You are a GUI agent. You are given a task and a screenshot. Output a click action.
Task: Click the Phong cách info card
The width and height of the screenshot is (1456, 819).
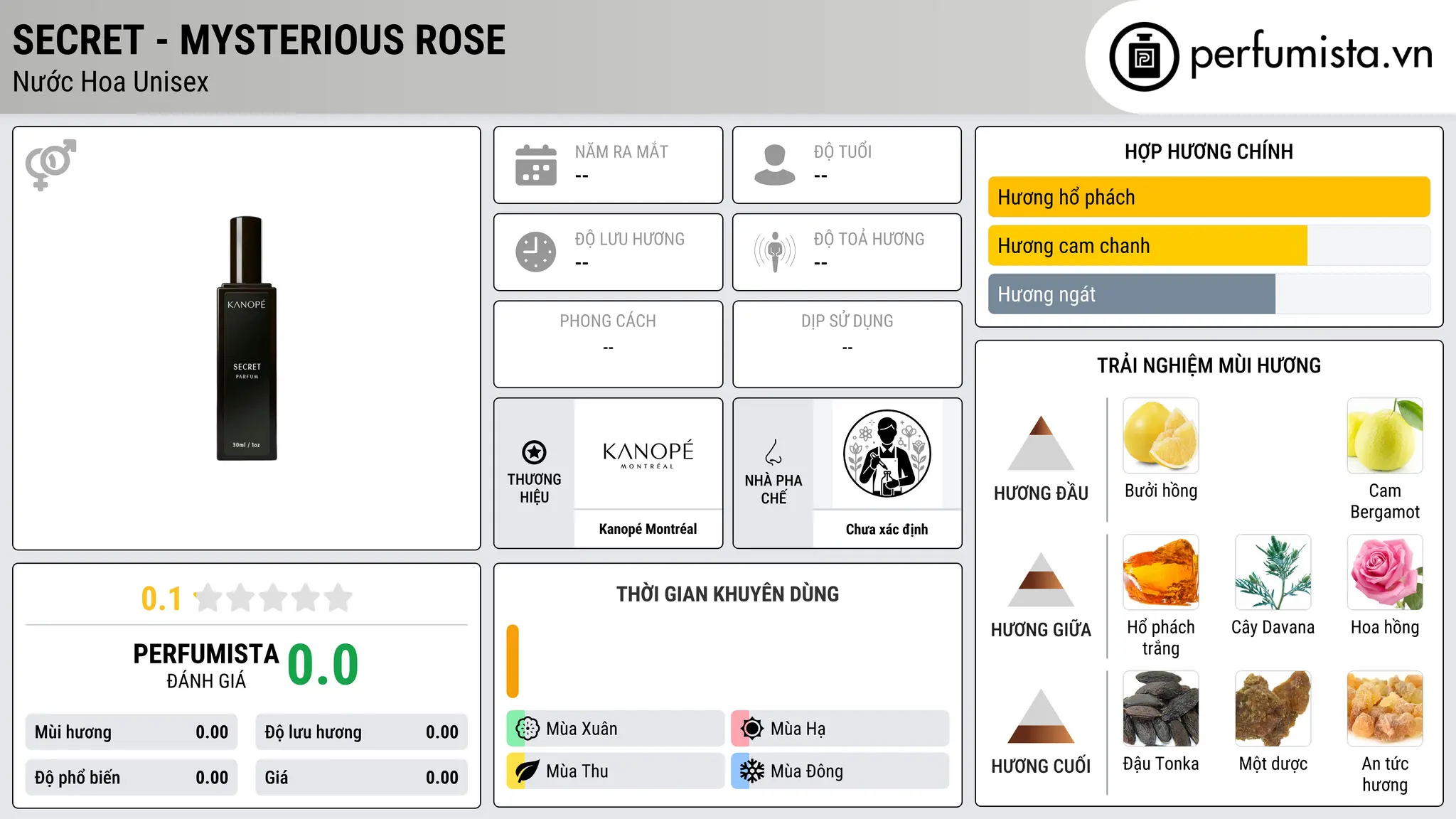coord(608,344)
